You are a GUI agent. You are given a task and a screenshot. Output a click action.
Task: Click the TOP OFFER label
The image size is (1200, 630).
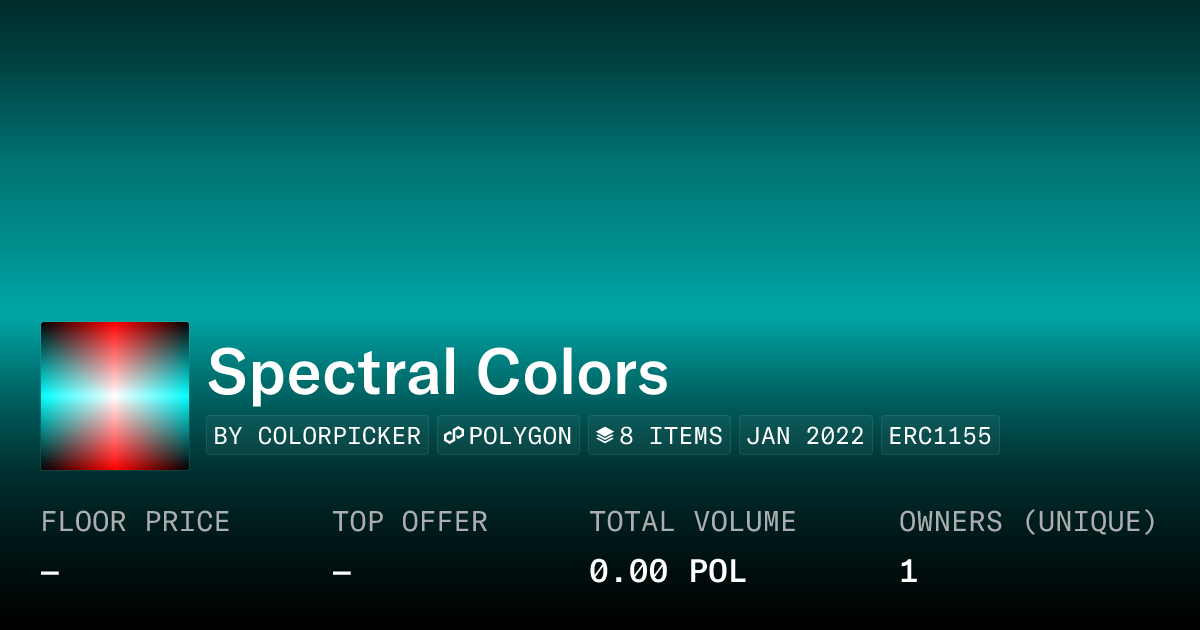[410, 522]
